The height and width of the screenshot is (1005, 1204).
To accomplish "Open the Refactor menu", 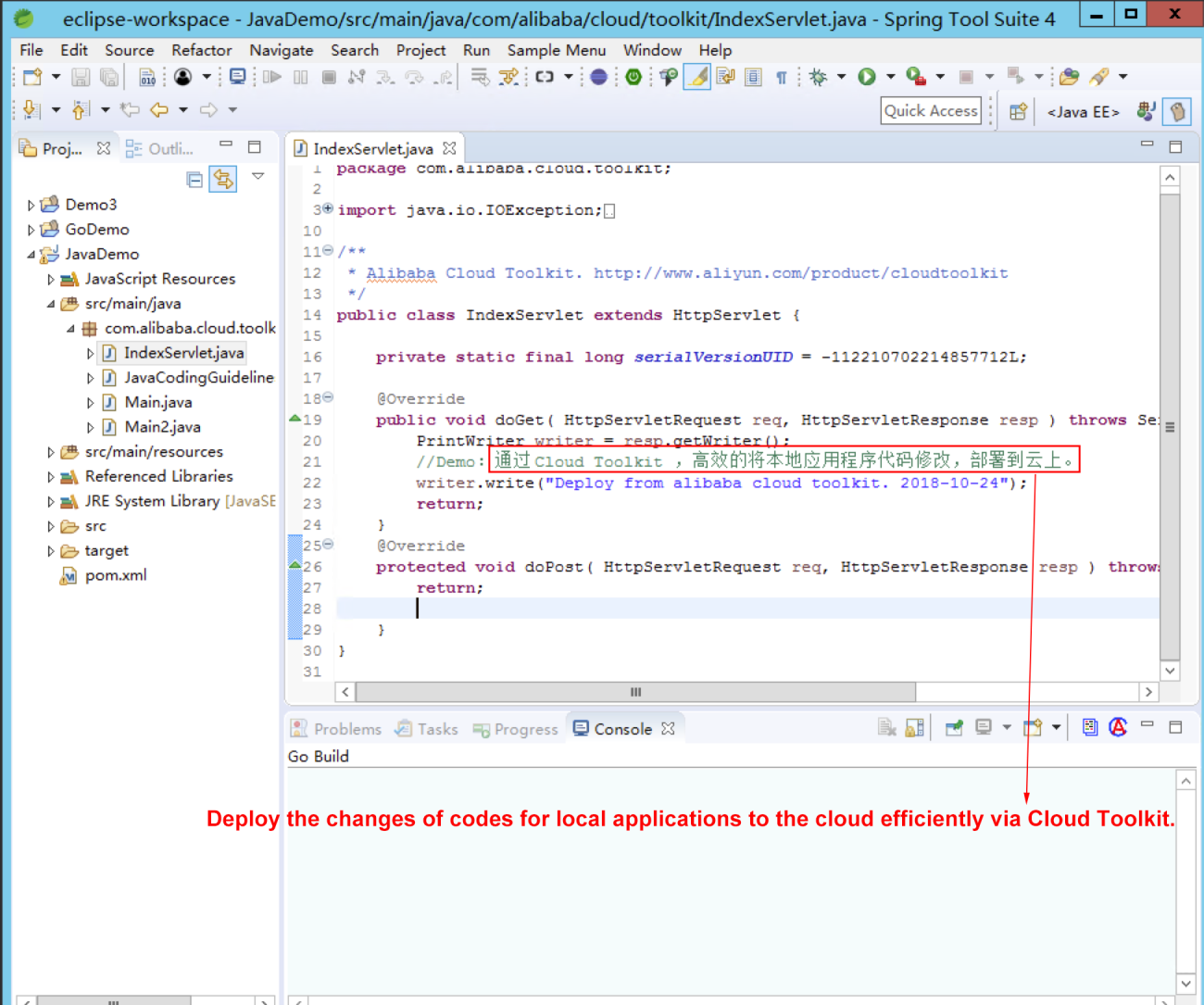I will tap(201, 50).
